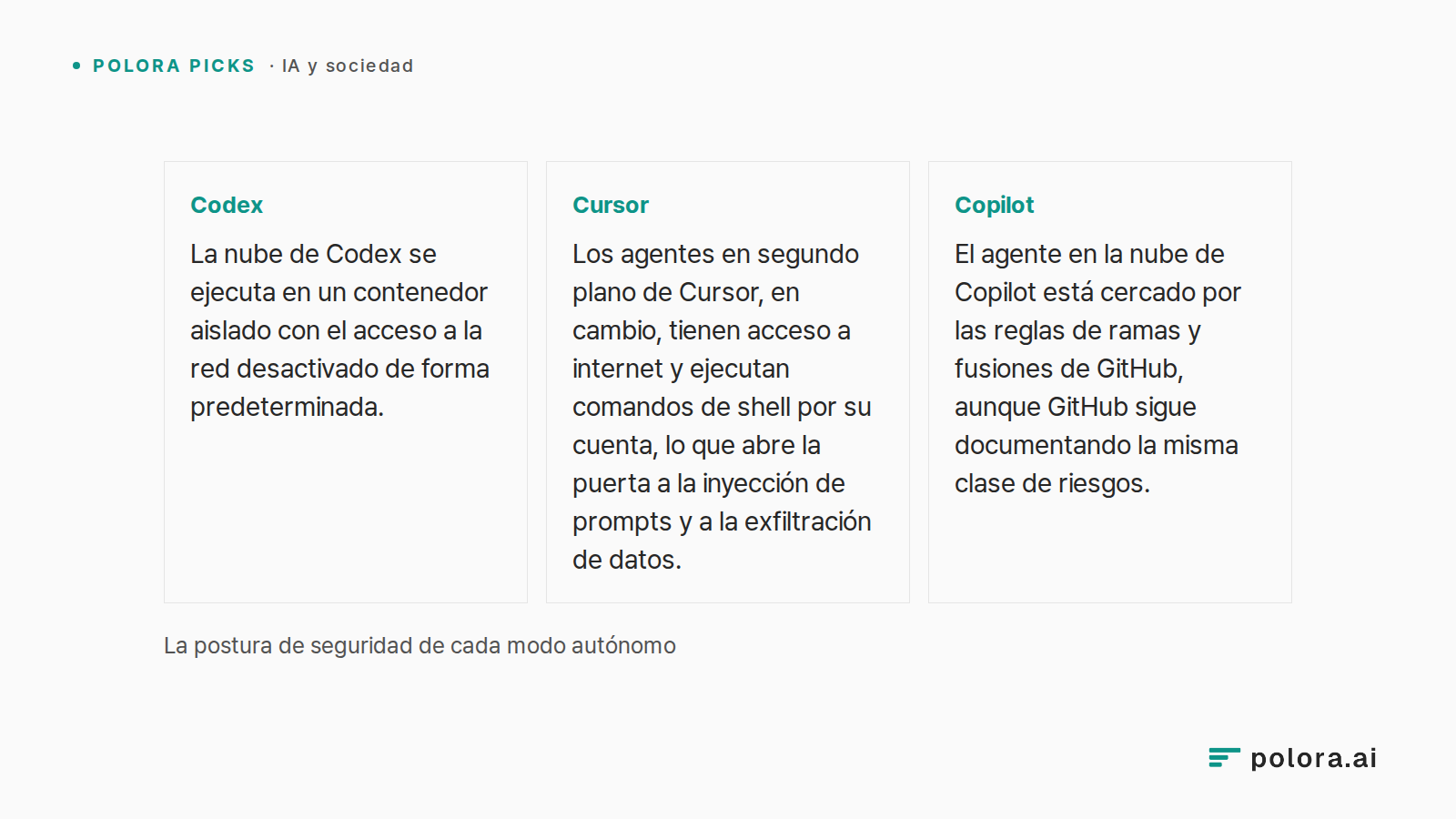The height and width of the screenshot is (819, 1456).
Task: Click the POLORA PICKS header label
Action: point(174,66)
